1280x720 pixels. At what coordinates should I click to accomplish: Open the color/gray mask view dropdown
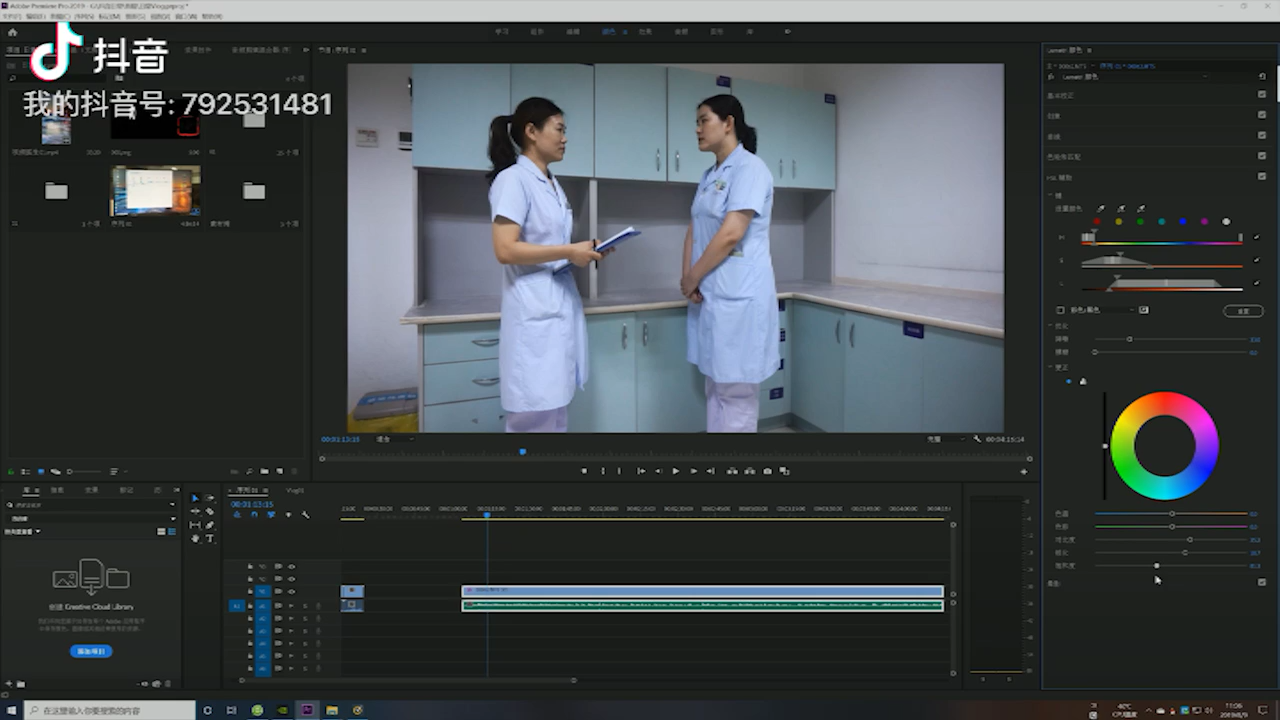point(1104,310)
